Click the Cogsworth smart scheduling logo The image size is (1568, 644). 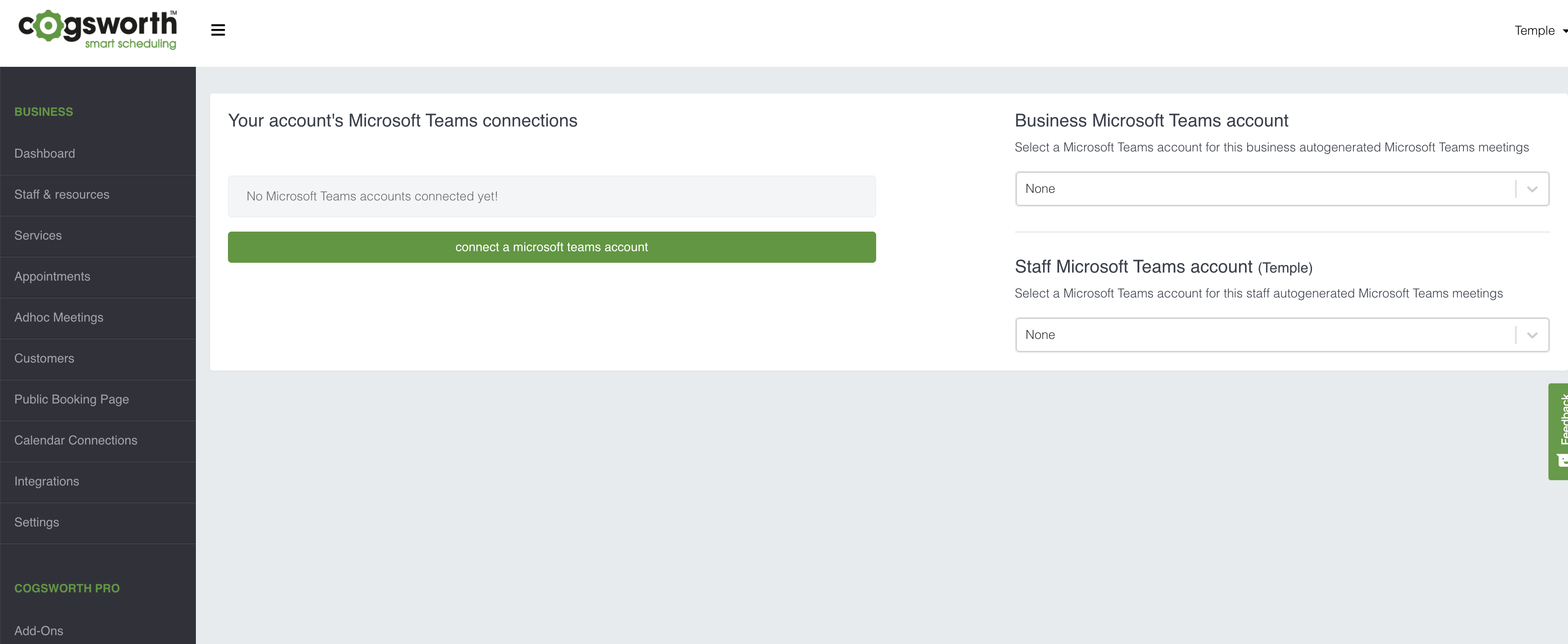point(98,29)
